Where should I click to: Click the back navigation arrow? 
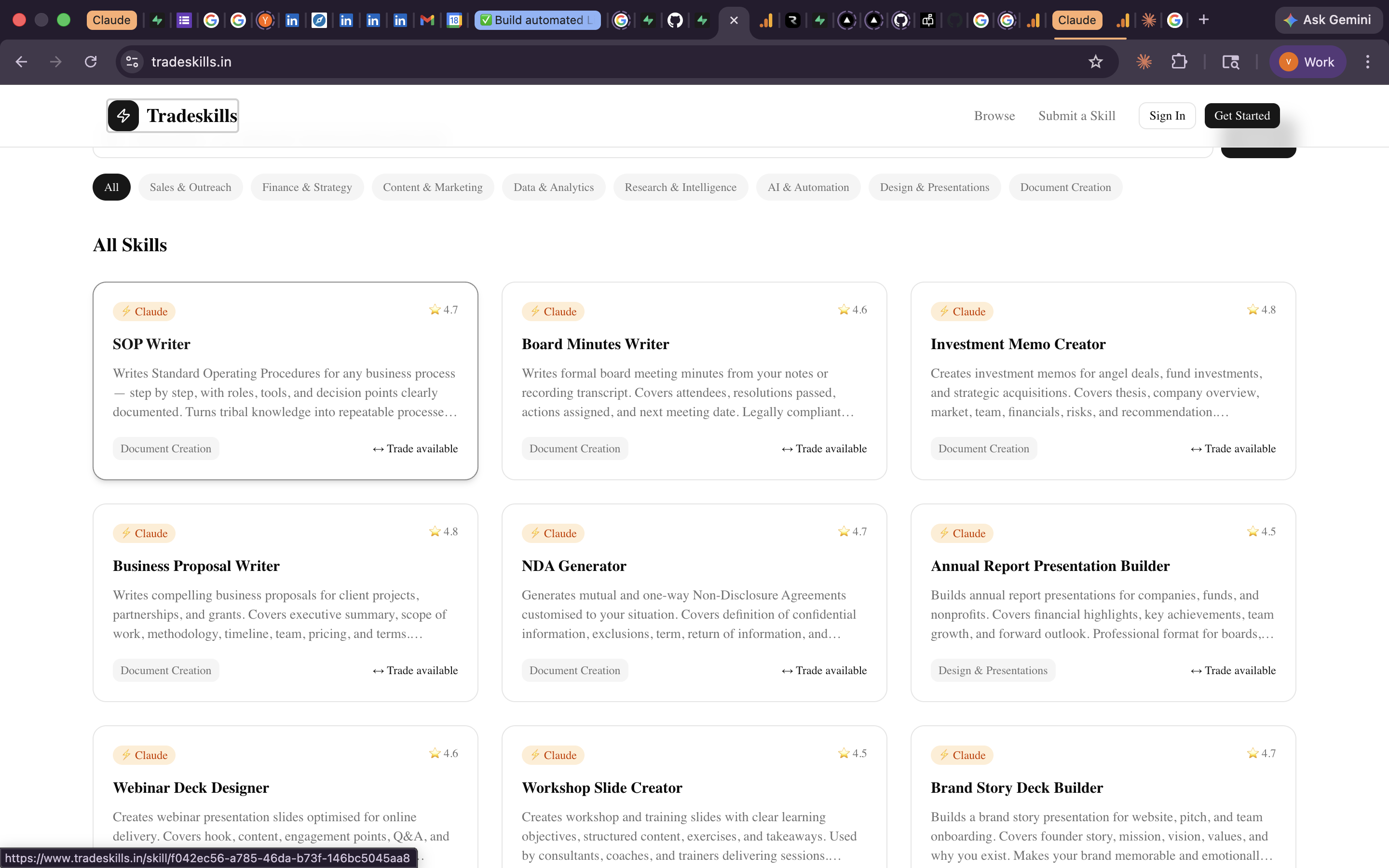point(21,61)
